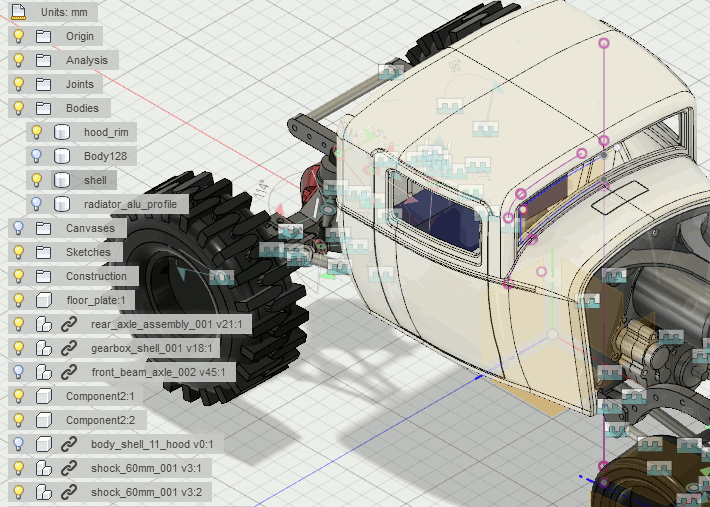The height and width of the screenshot is (507, 710).
Task: Select the Analysis browser row label
Action: 87,60
